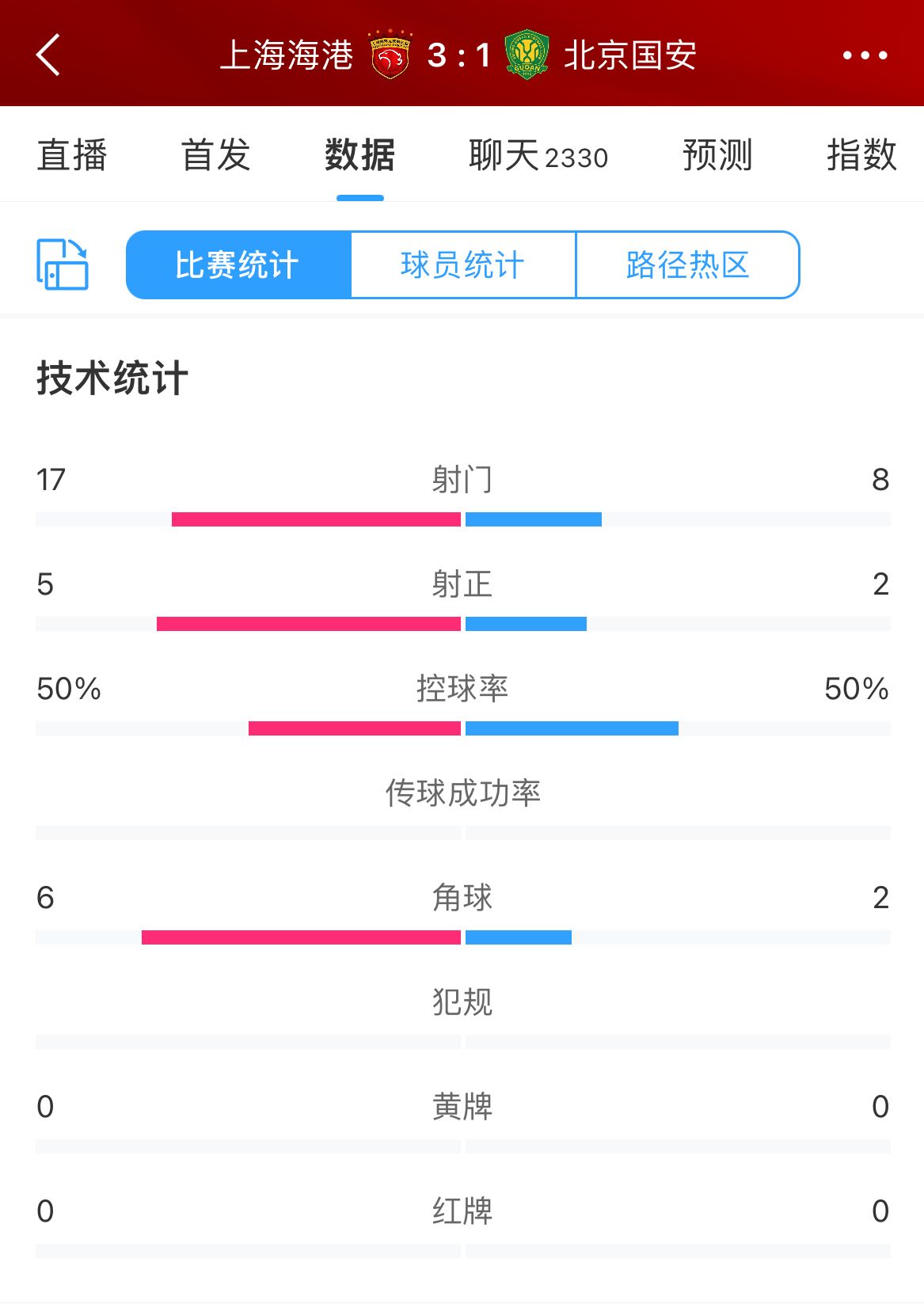Switch to 路径热区 segment

[x=687, y=264]
